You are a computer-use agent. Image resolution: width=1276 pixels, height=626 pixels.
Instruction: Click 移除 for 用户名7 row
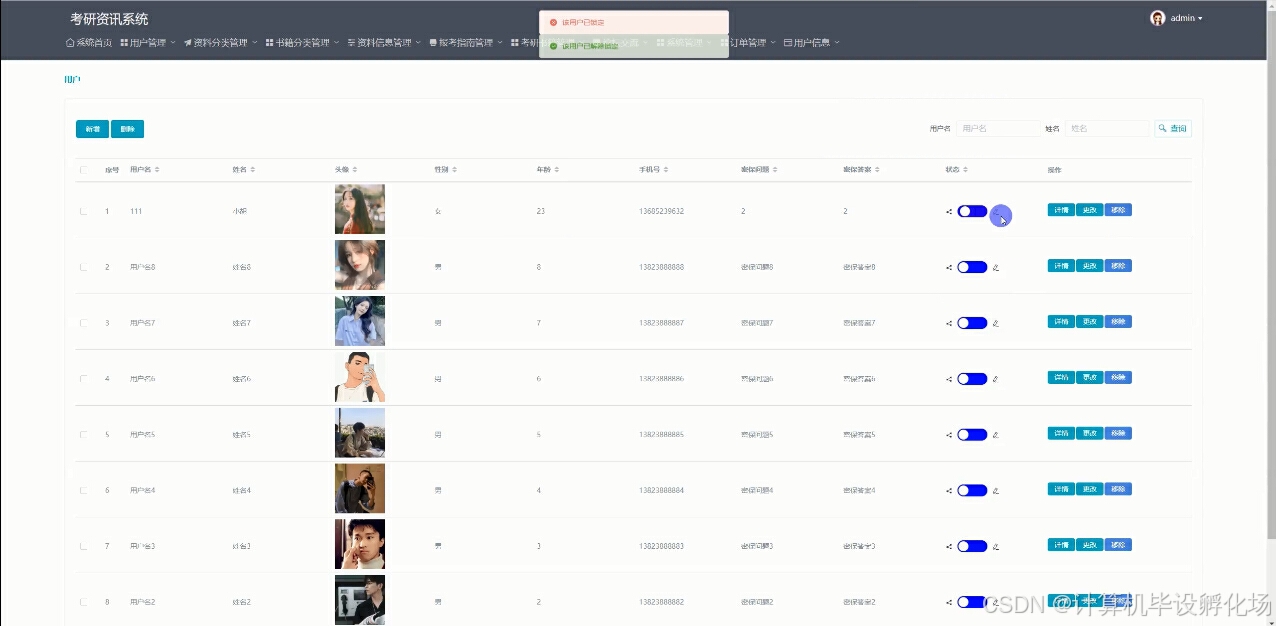[1118, 322]
